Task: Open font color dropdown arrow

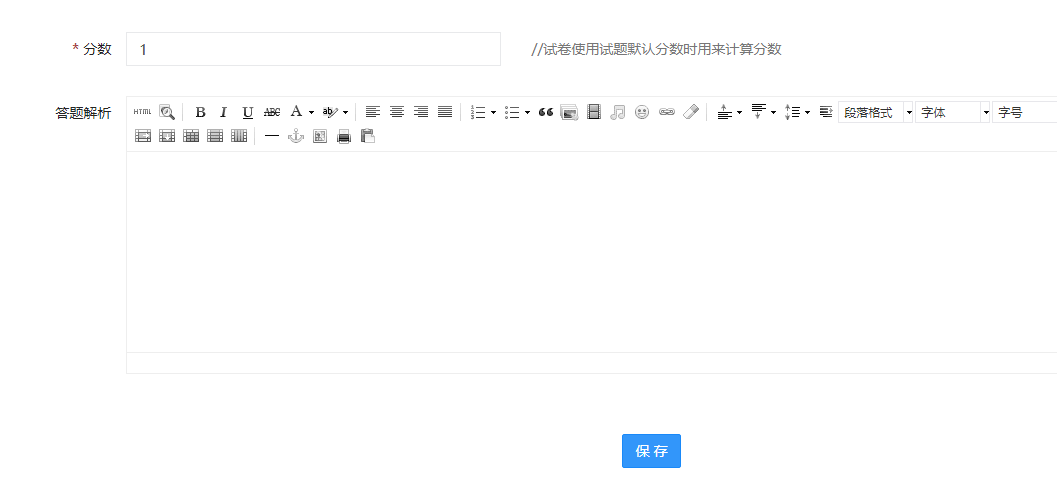Action: tap(311, 113)
